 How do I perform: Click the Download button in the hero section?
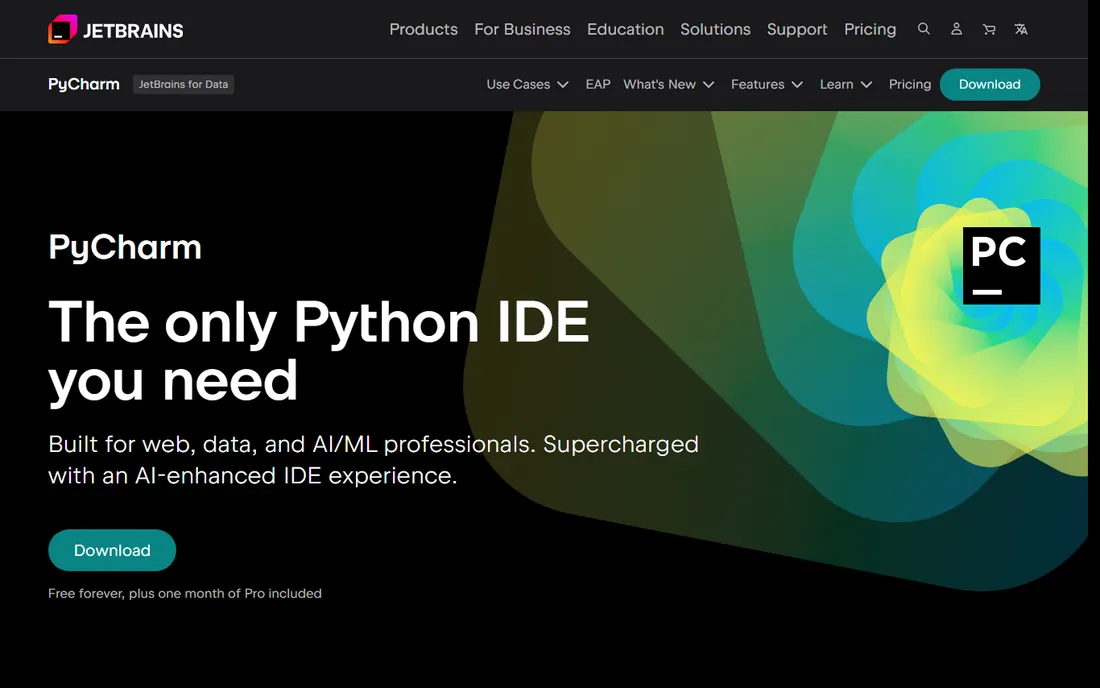pyautogui.click(x=112, y=550)
